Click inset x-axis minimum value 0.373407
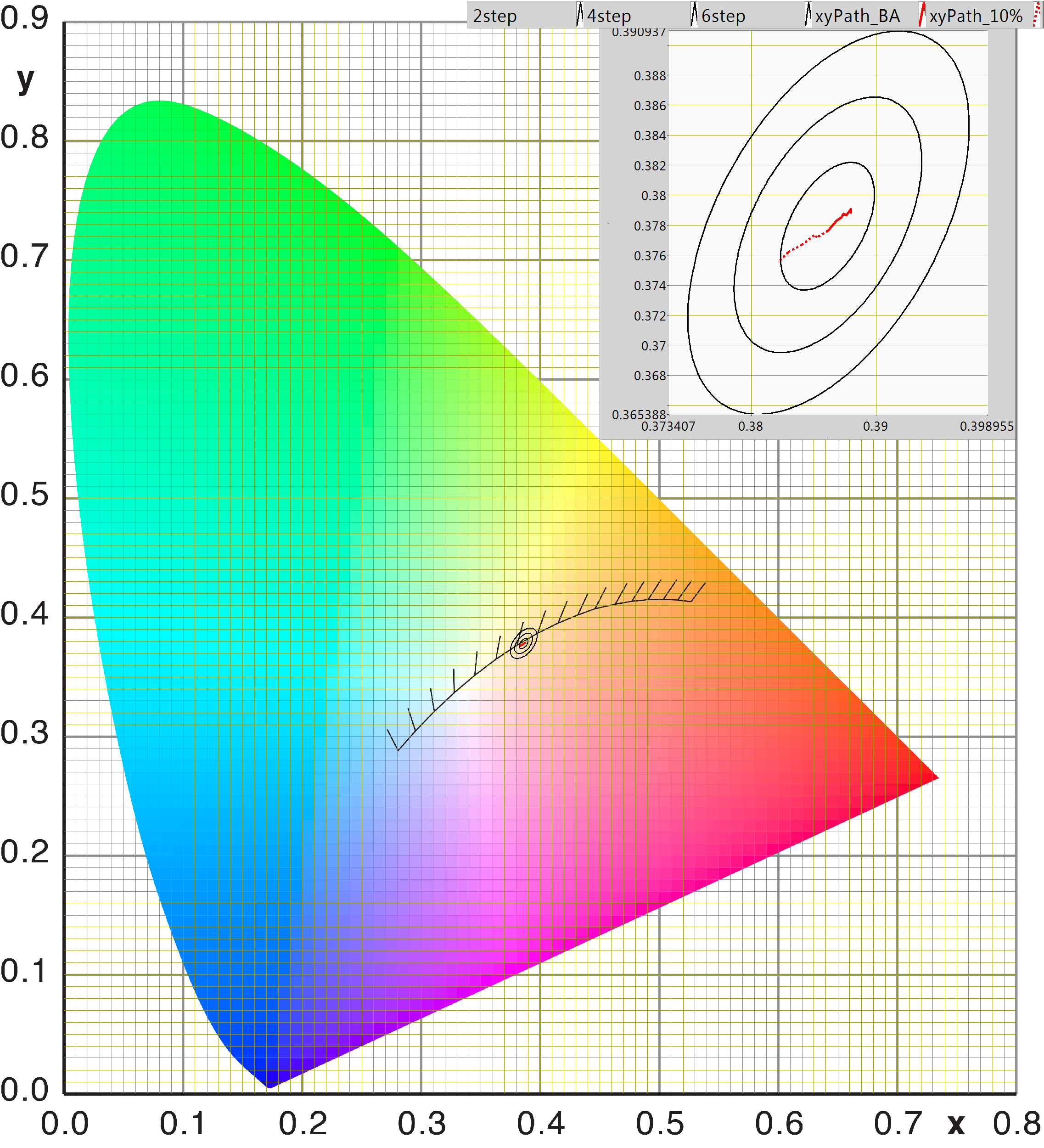The image size is (1044, 1148). pyautogui.click(x=668, y=427)
